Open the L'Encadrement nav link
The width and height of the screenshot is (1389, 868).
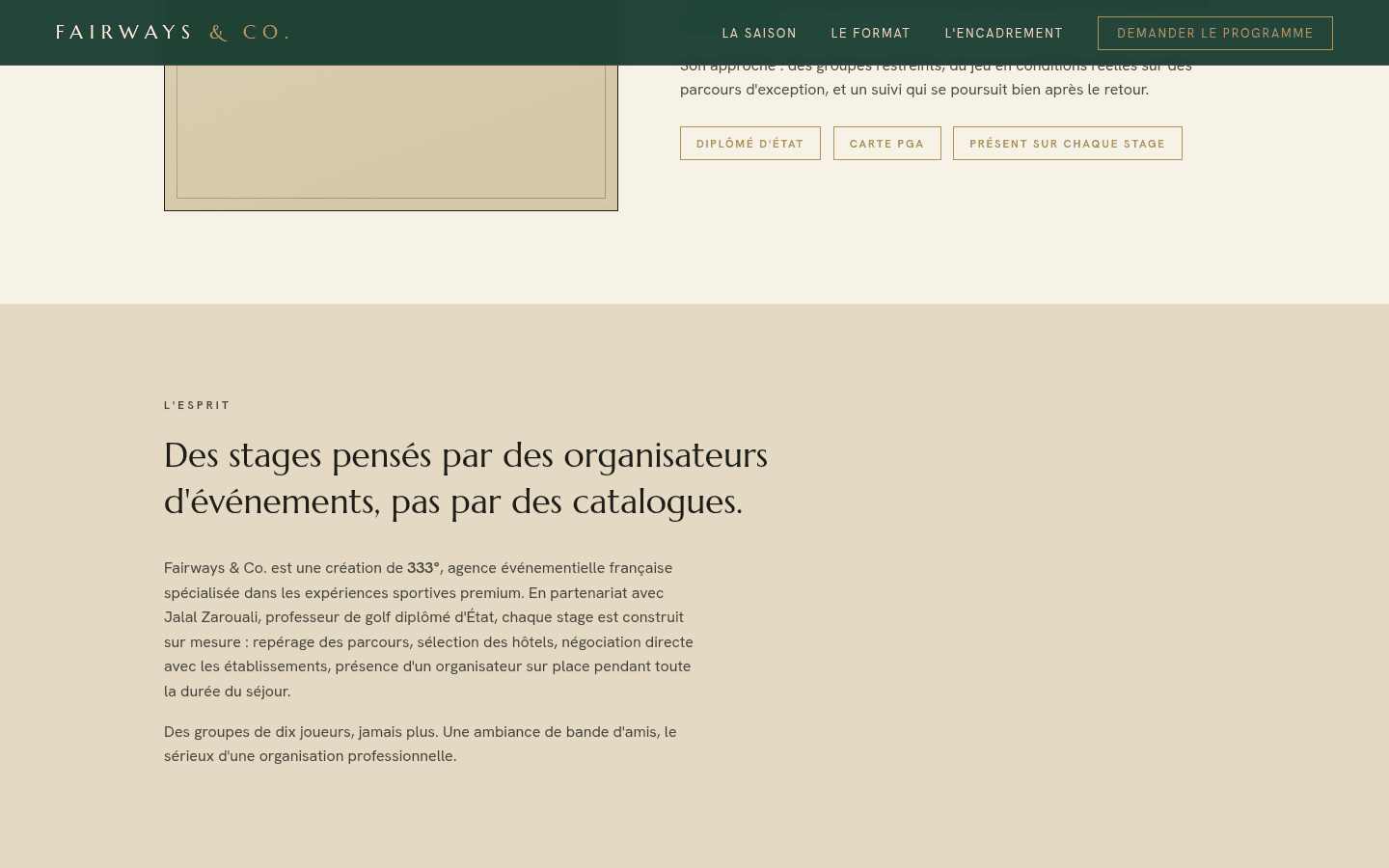pyautogui.click(x=1003, y=33)
